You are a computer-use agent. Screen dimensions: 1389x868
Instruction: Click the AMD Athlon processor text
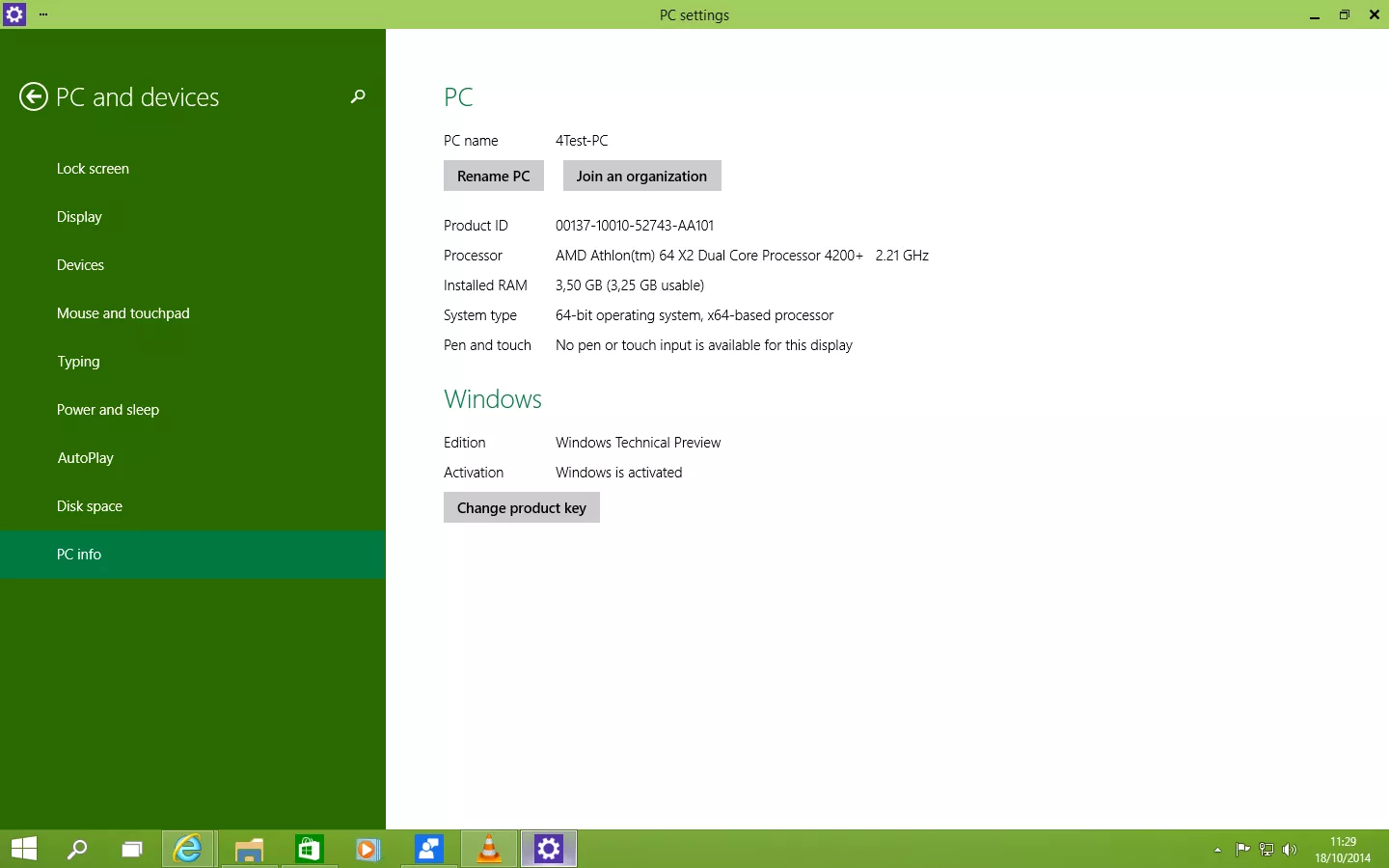742,256
